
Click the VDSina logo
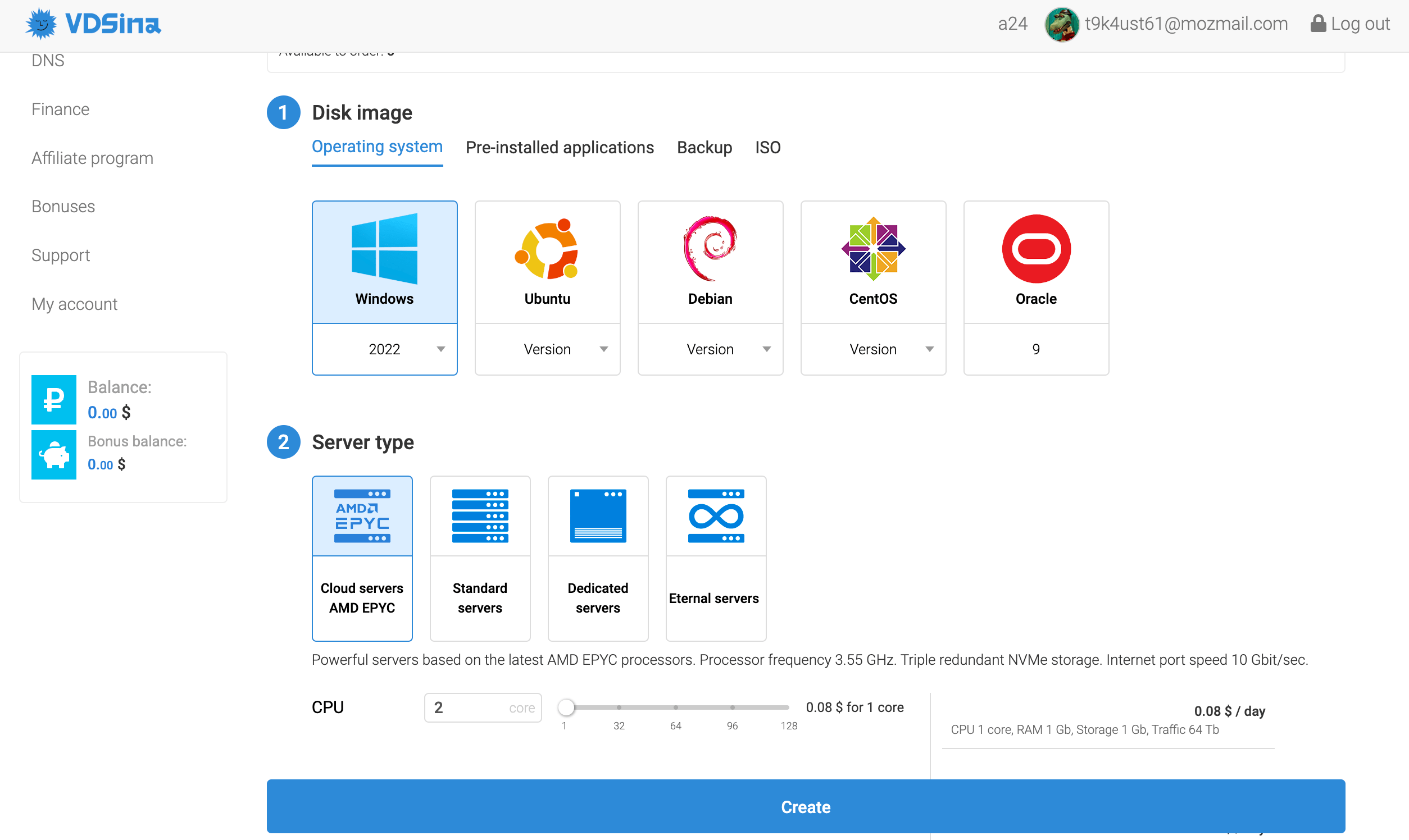click(x=93, y=24)
